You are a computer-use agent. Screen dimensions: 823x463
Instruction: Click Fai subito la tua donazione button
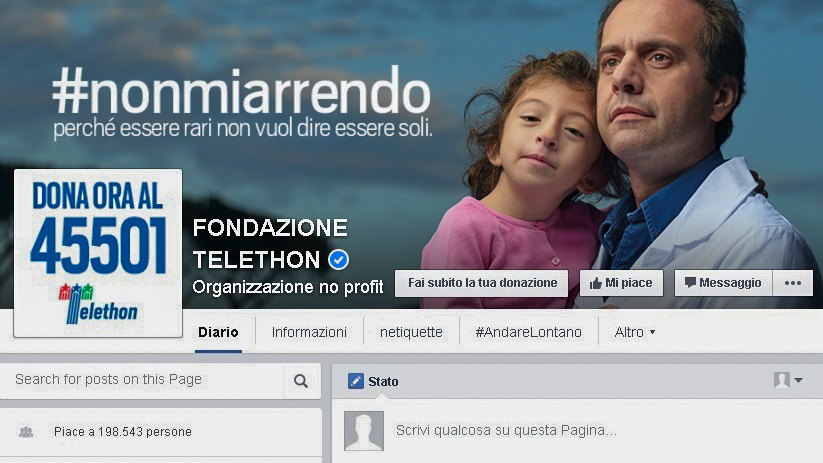pyautogui.click(x=482, y=283)
